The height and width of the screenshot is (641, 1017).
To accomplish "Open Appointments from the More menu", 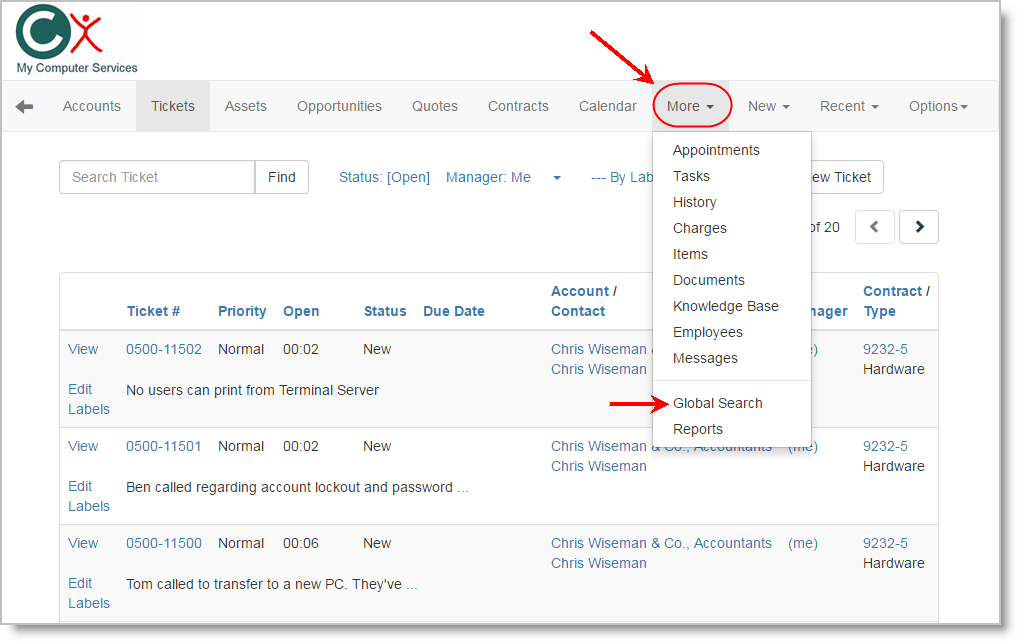I will (716, 150).
